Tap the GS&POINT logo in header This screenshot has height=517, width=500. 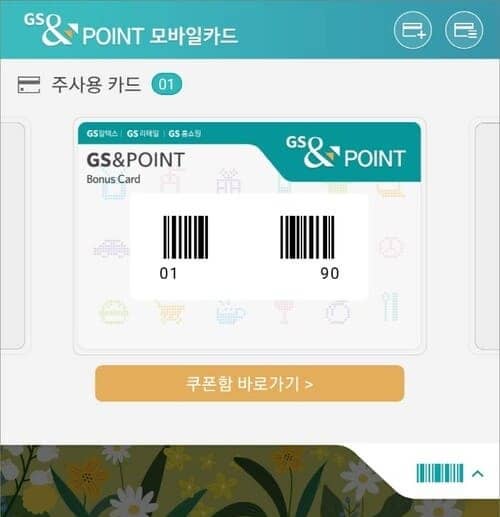pyautogui.click(x=51, y=29)
